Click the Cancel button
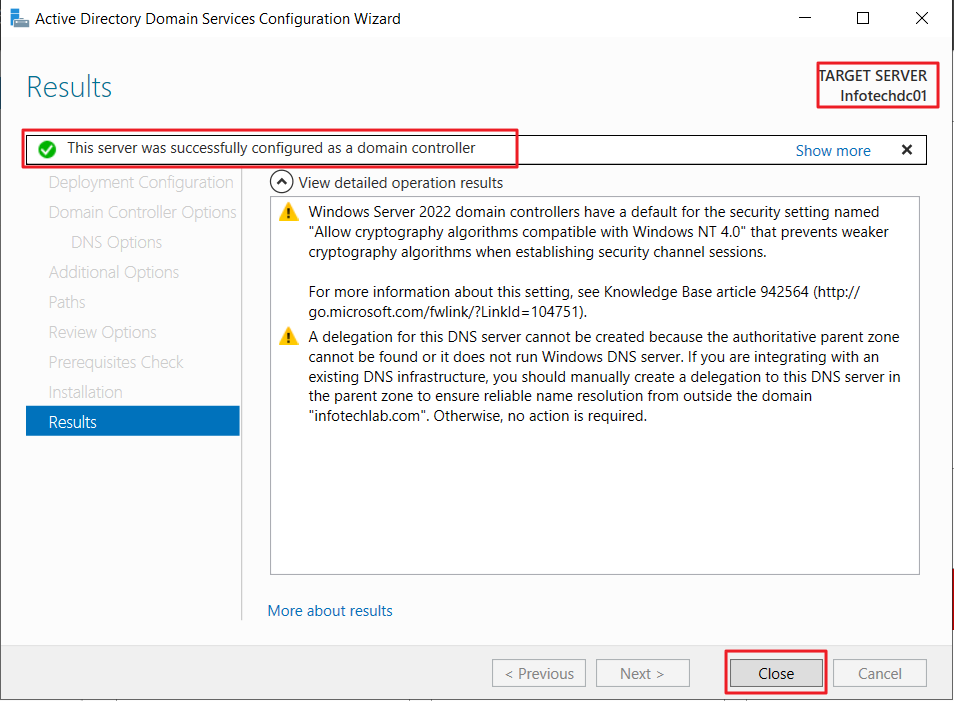This screenshot has height=701, width=954. (x=879, y=673)
